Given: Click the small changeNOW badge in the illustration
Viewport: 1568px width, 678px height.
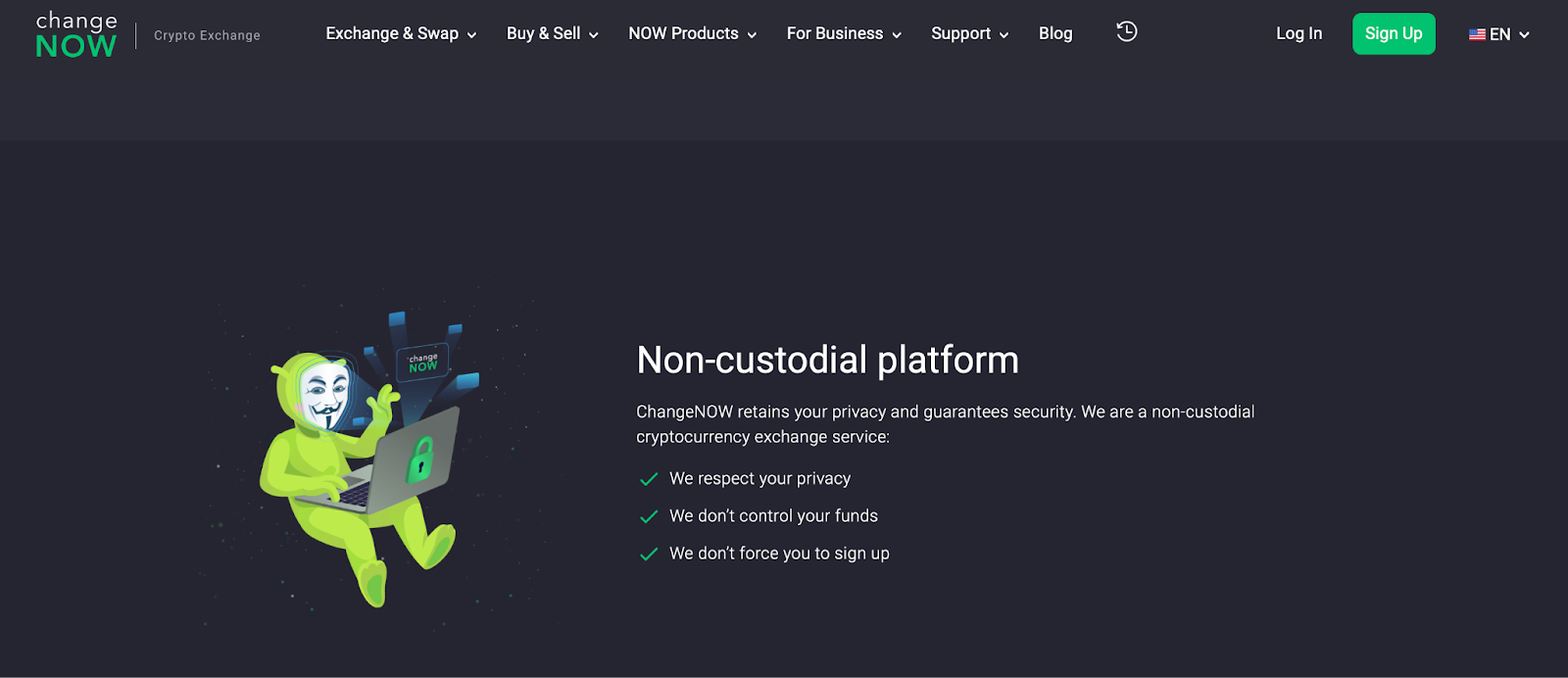Looking at the screenshot, I should coord(422,363).
